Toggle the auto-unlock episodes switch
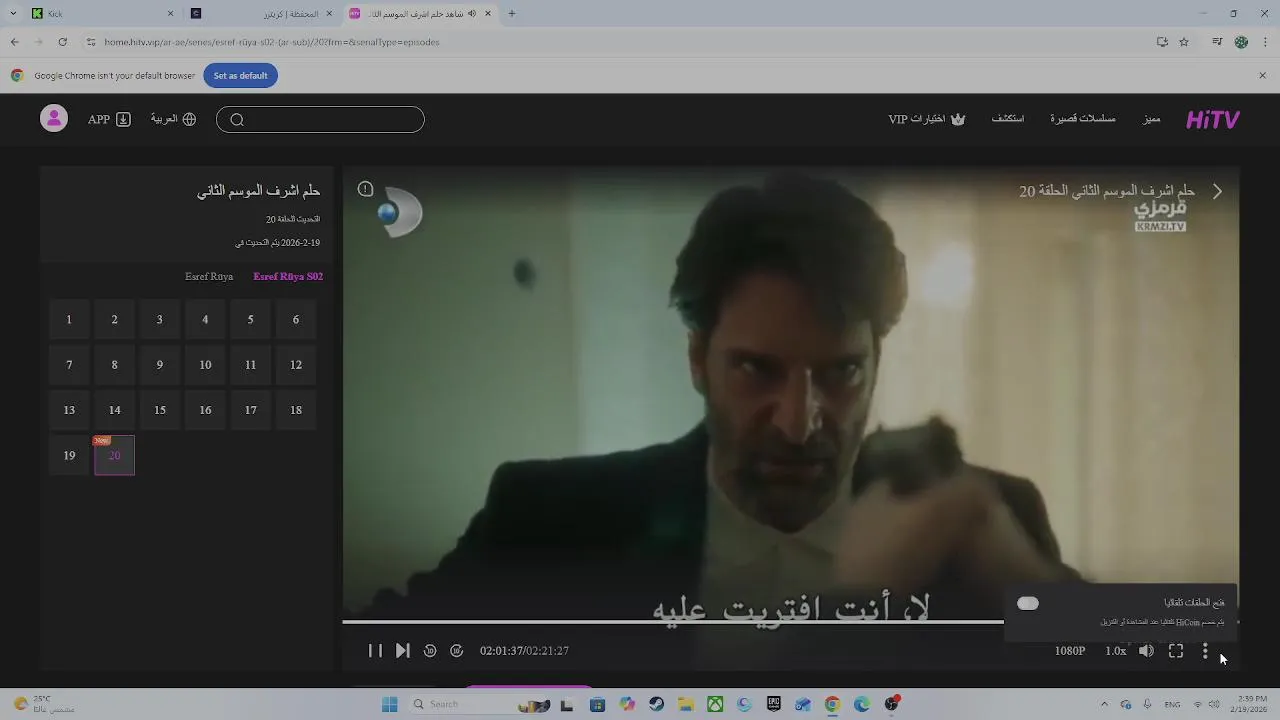1280x720 pixels. click(1028, 603)
